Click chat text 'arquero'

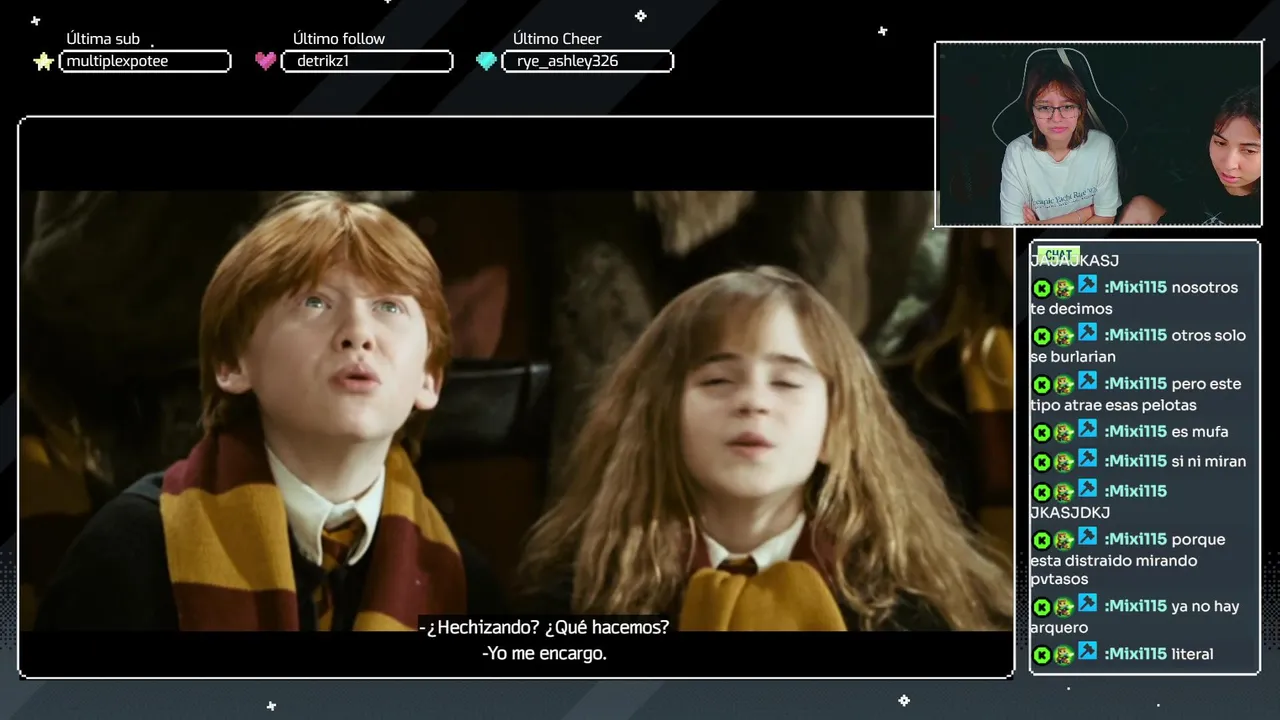1059,629
